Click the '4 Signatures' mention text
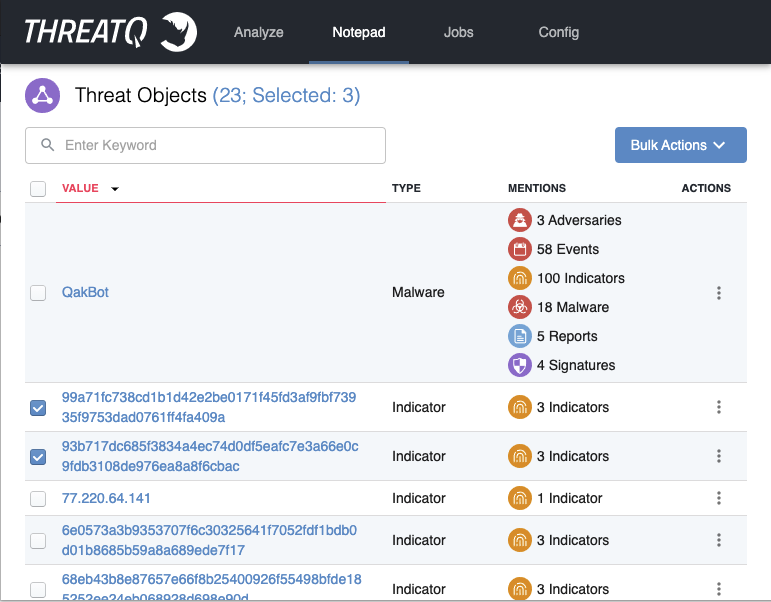Image resolution: width=771 pixels, height=602 pixels. 576,365
